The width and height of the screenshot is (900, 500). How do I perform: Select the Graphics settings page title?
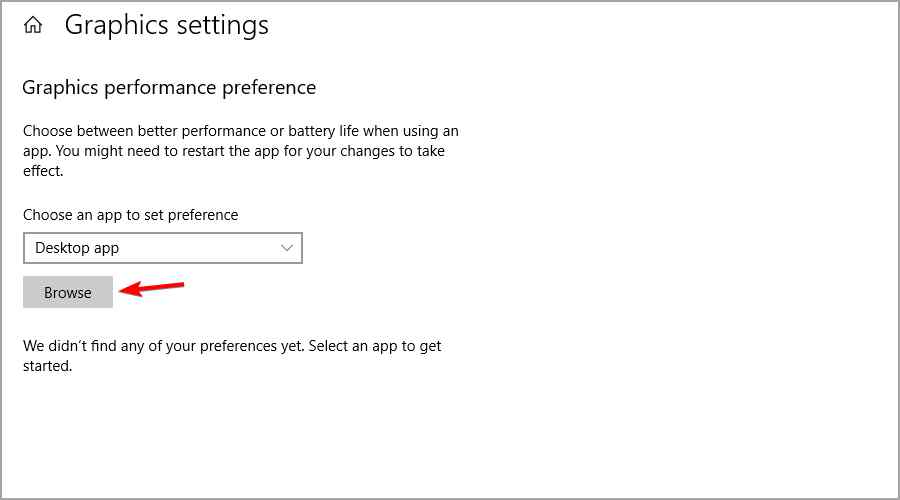tap(166, 26)
